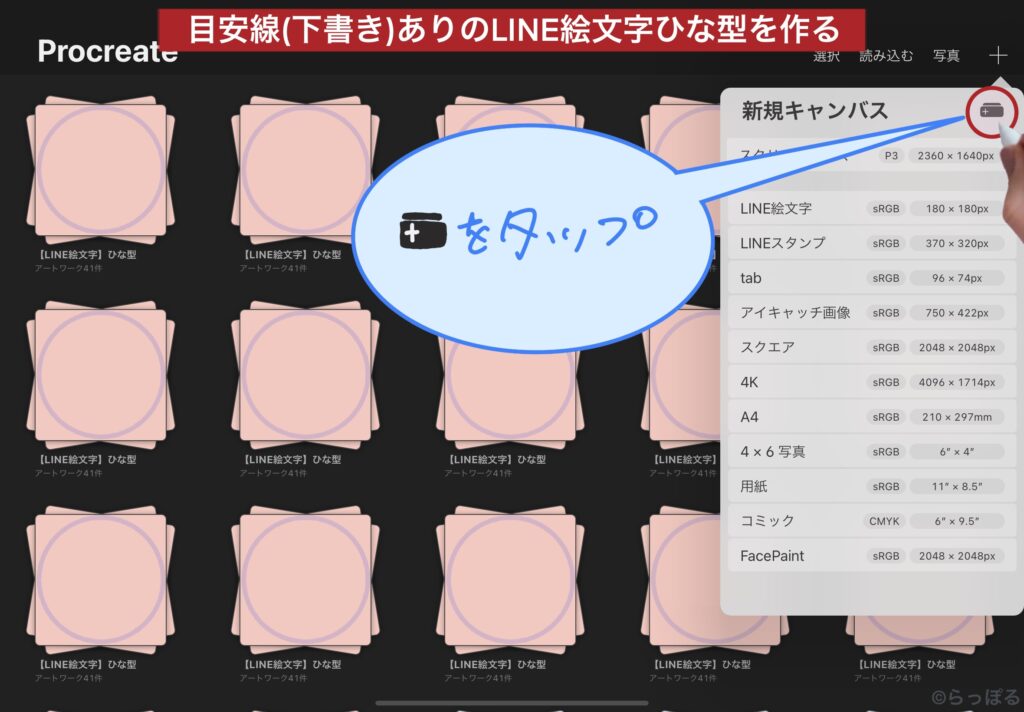Viewport: 1024px width, 712px height.
Task: Tap the sRGB badge in LINE絵文字 row
Action: [886, 208]
